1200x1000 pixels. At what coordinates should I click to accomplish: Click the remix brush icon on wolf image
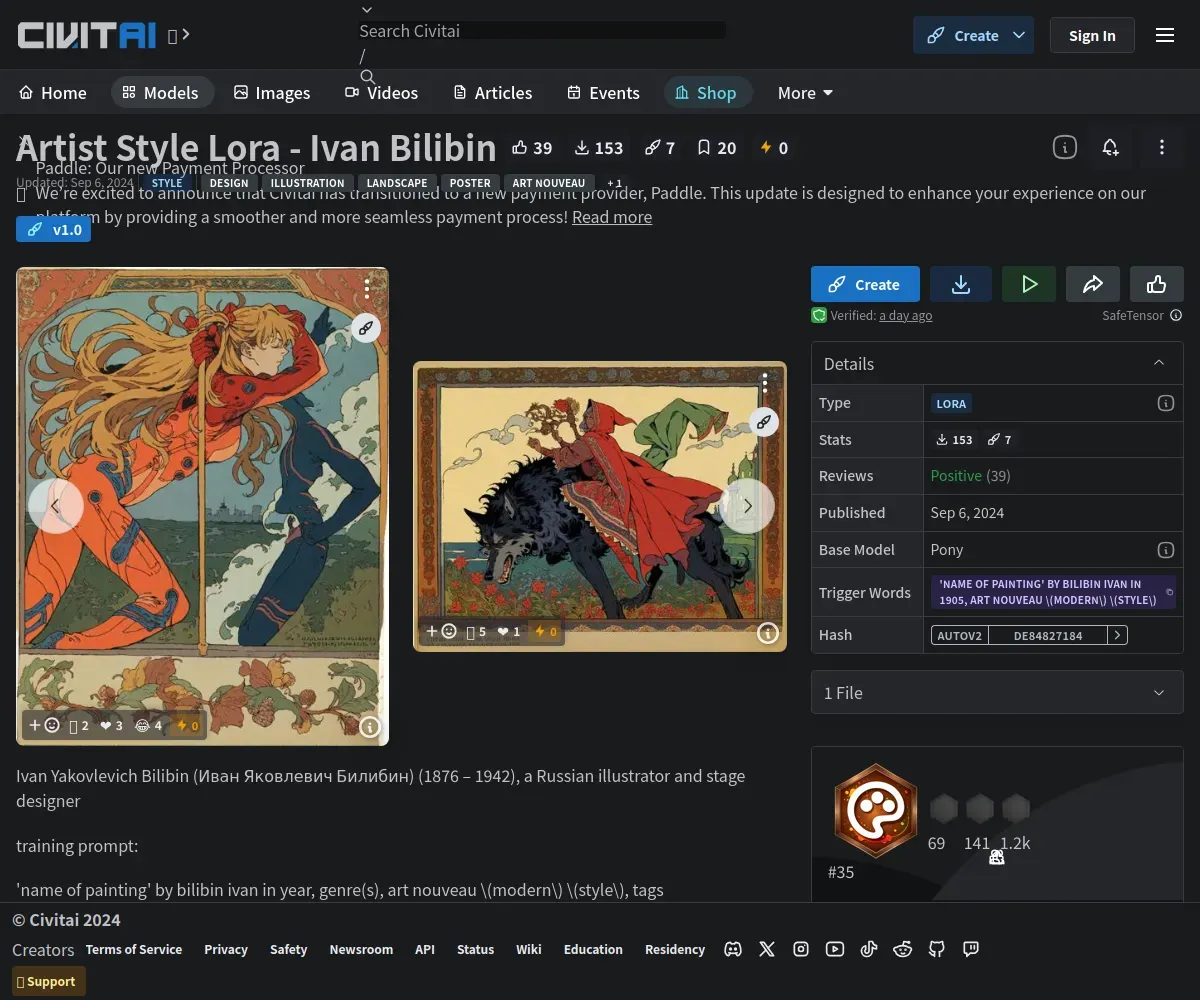pos(764,421)
